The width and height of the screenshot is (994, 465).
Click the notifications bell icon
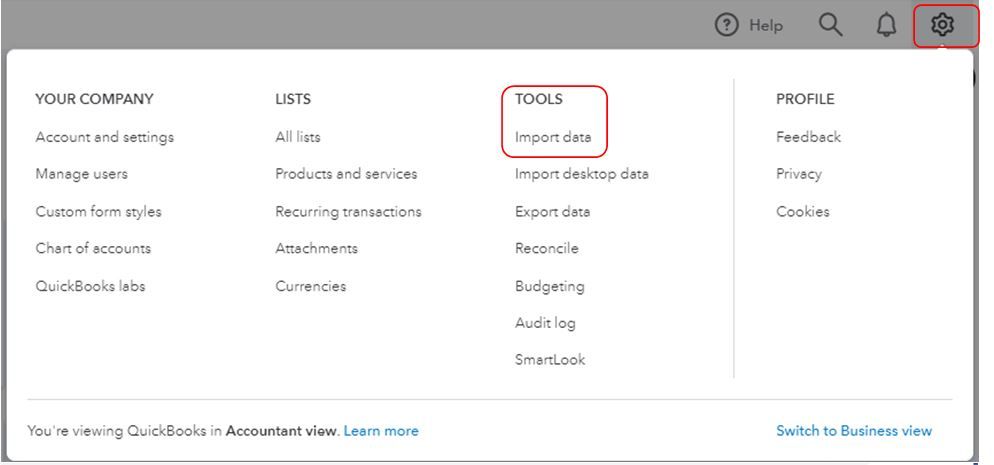(x=886, y=25)
